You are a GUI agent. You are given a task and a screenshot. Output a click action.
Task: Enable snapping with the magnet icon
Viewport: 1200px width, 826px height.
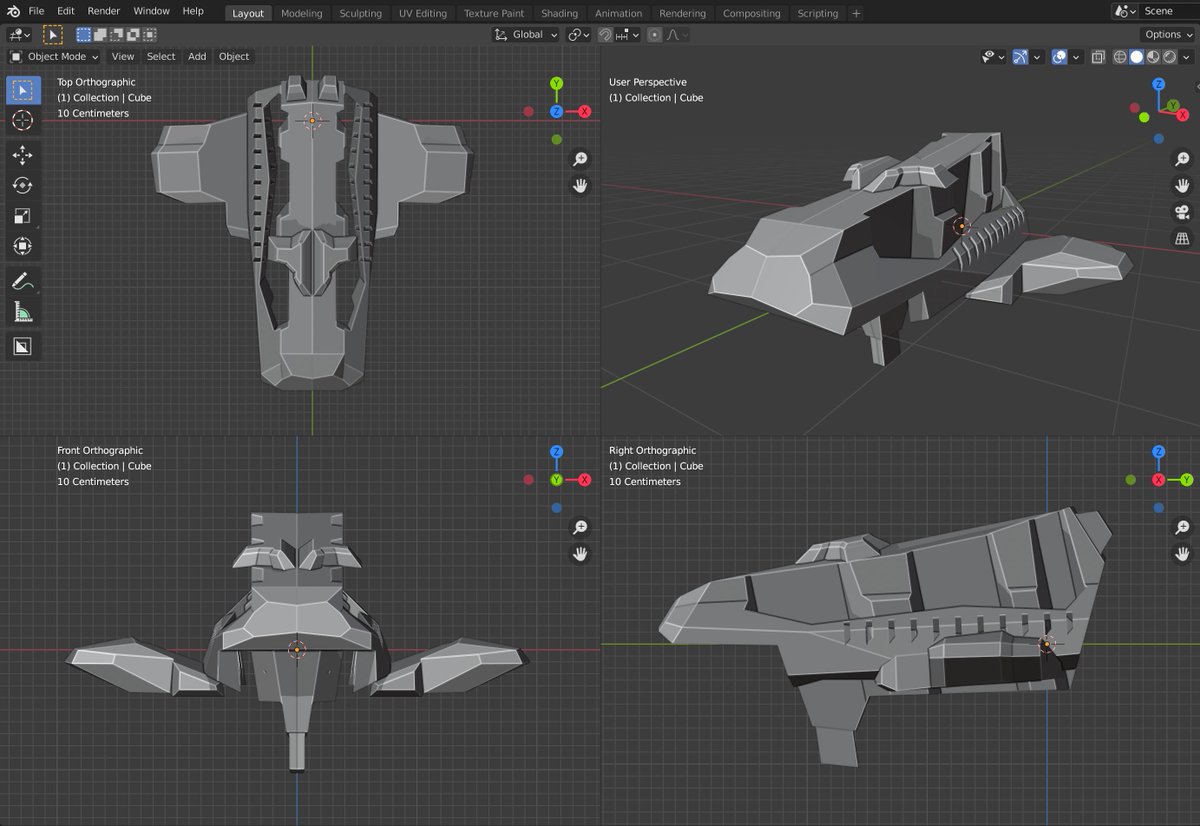(607, 34)
